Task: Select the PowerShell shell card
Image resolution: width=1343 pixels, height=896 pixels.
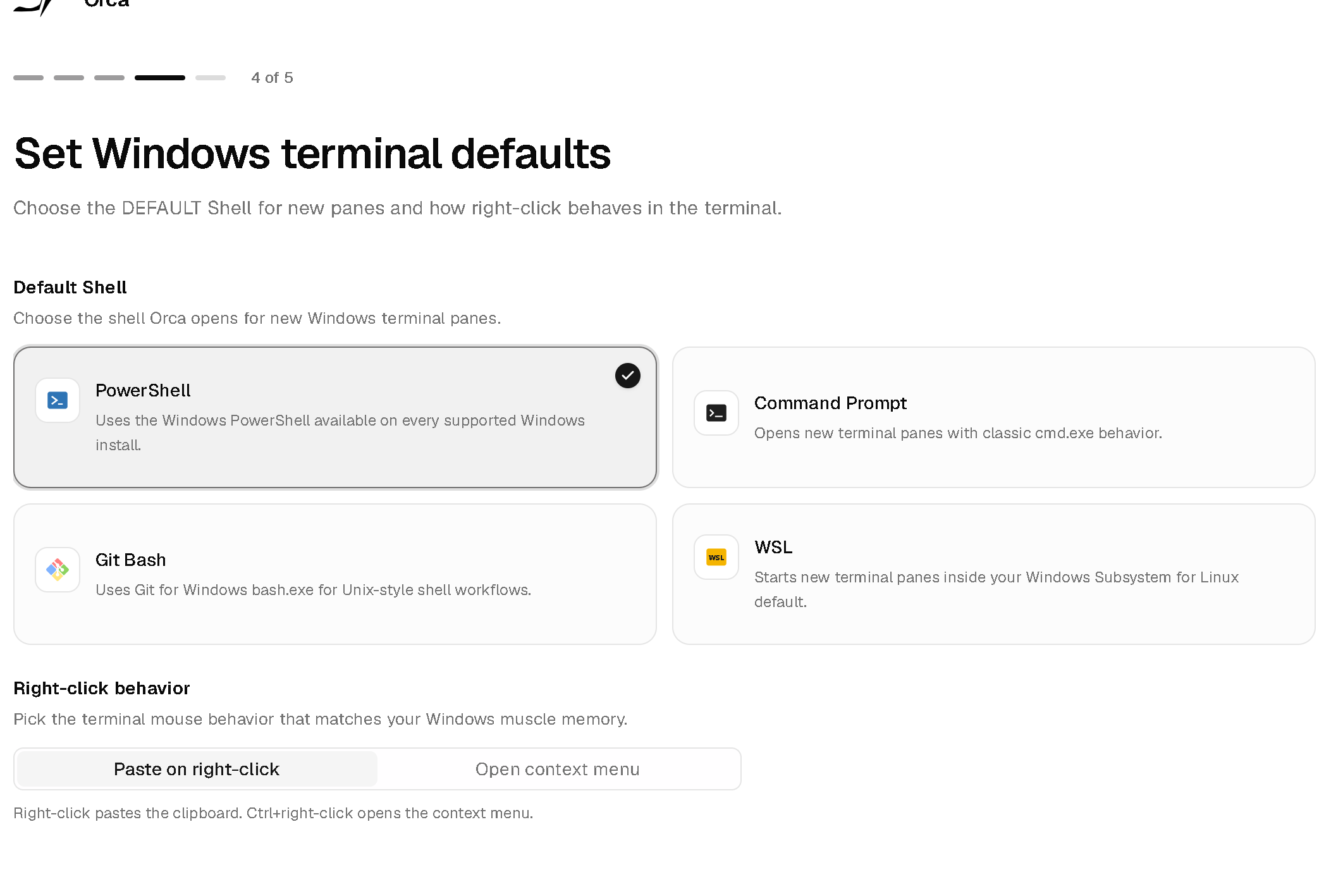Action: coord(335,417)
